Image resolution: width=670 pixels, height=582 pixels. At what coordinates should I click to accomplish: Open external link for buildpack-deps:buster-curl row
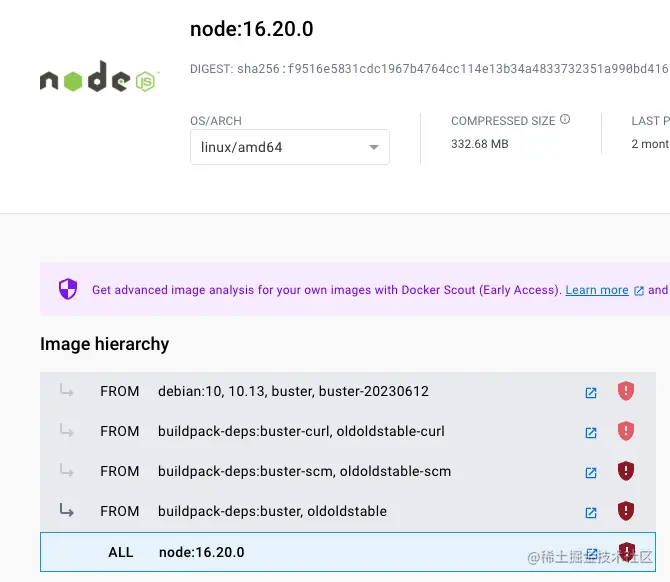[x=591, y=432]
